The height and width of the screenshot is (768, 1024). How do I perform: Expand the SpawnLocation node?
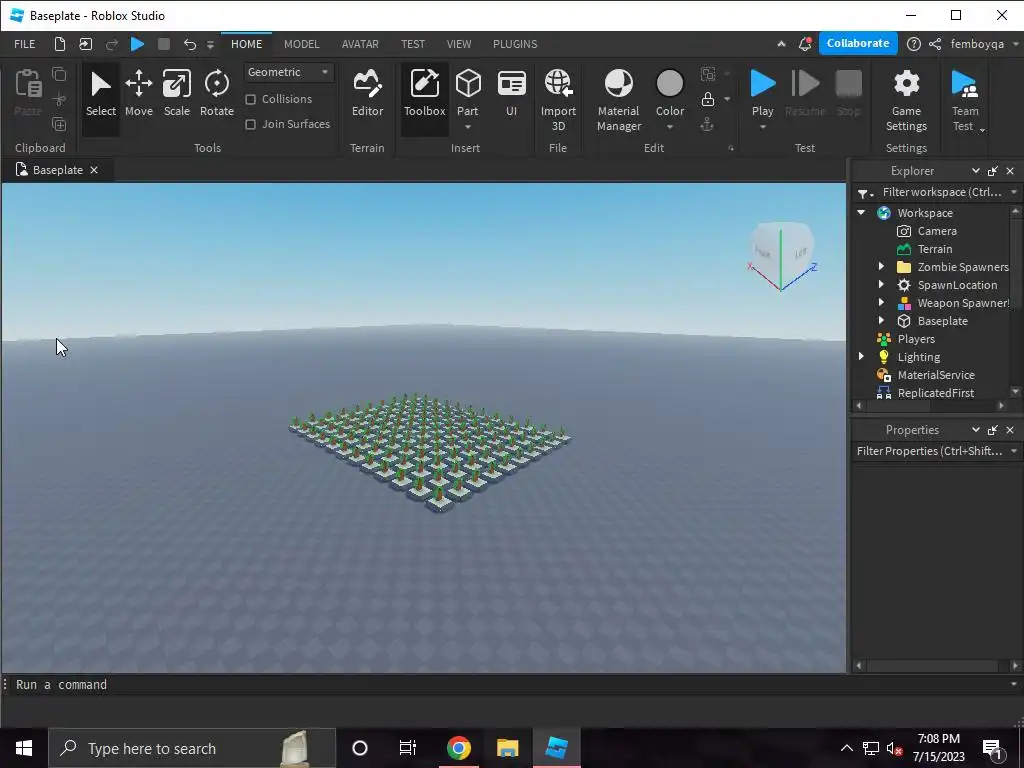[881, 285]
